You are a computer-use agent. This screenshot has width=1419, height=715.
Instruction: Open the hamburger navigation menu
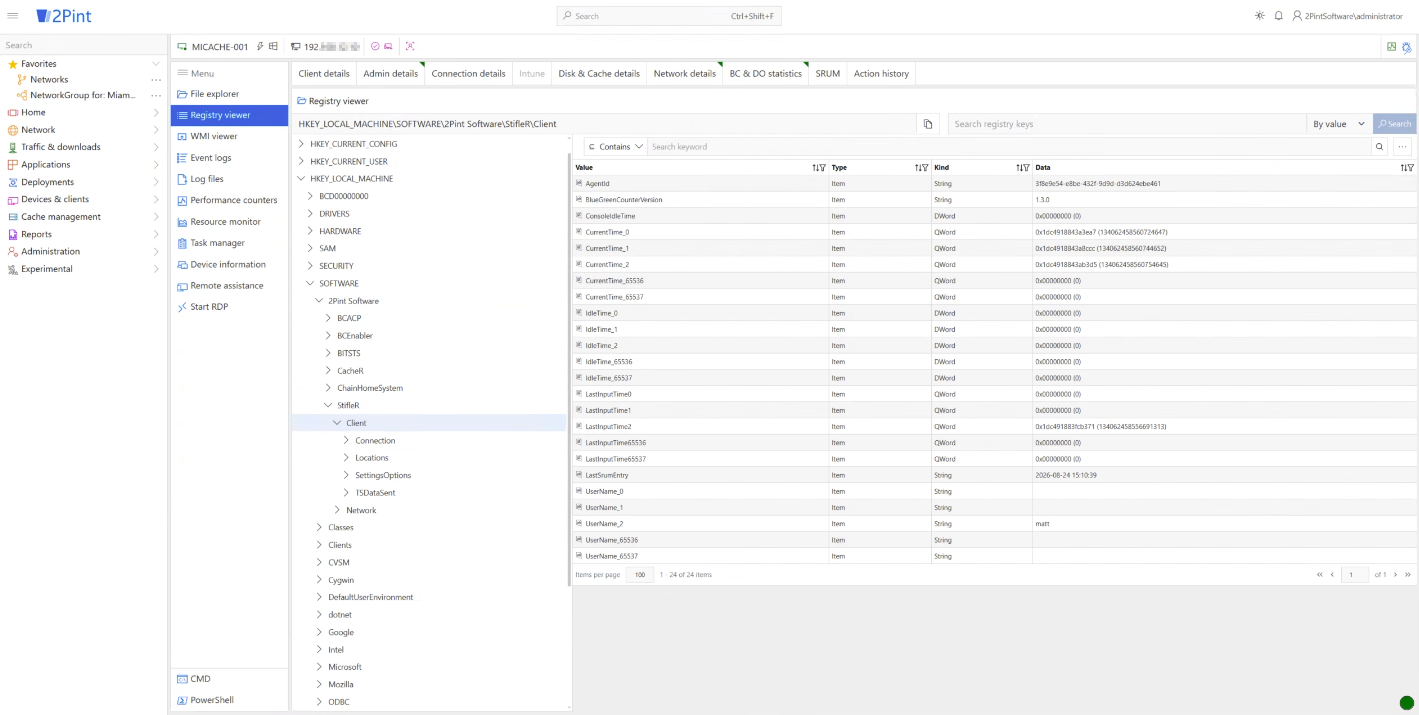coord(13,16)
